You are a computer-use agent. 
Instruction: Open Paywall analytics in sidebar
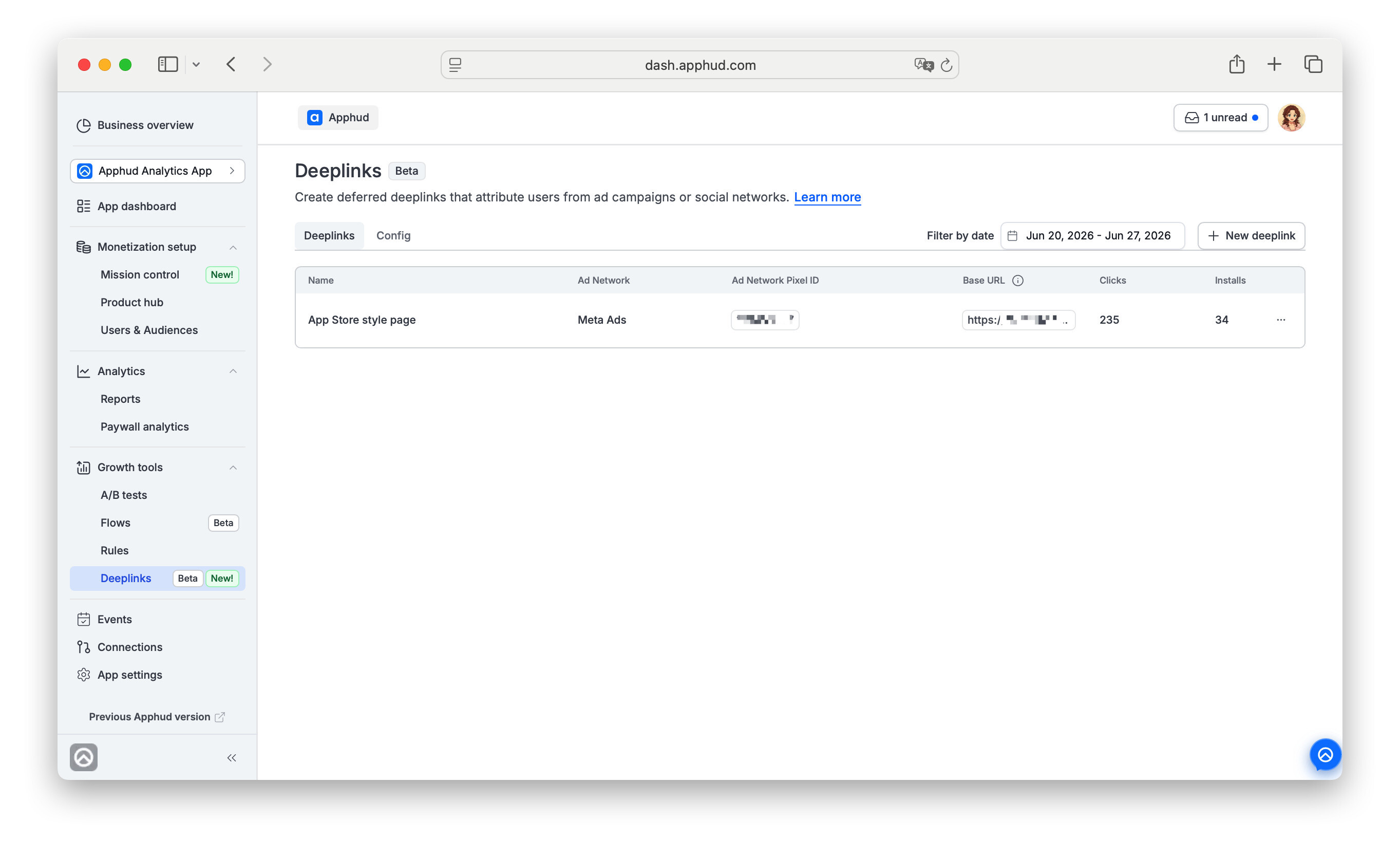pyautogui.click(x=144, y=427)
